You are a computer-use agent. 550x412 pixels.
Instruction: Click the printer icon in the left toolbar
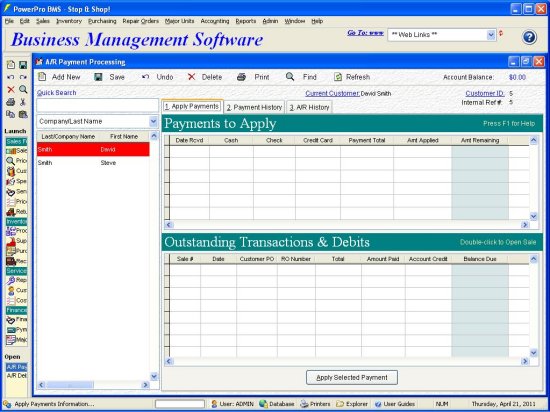[x=11, y=102]
